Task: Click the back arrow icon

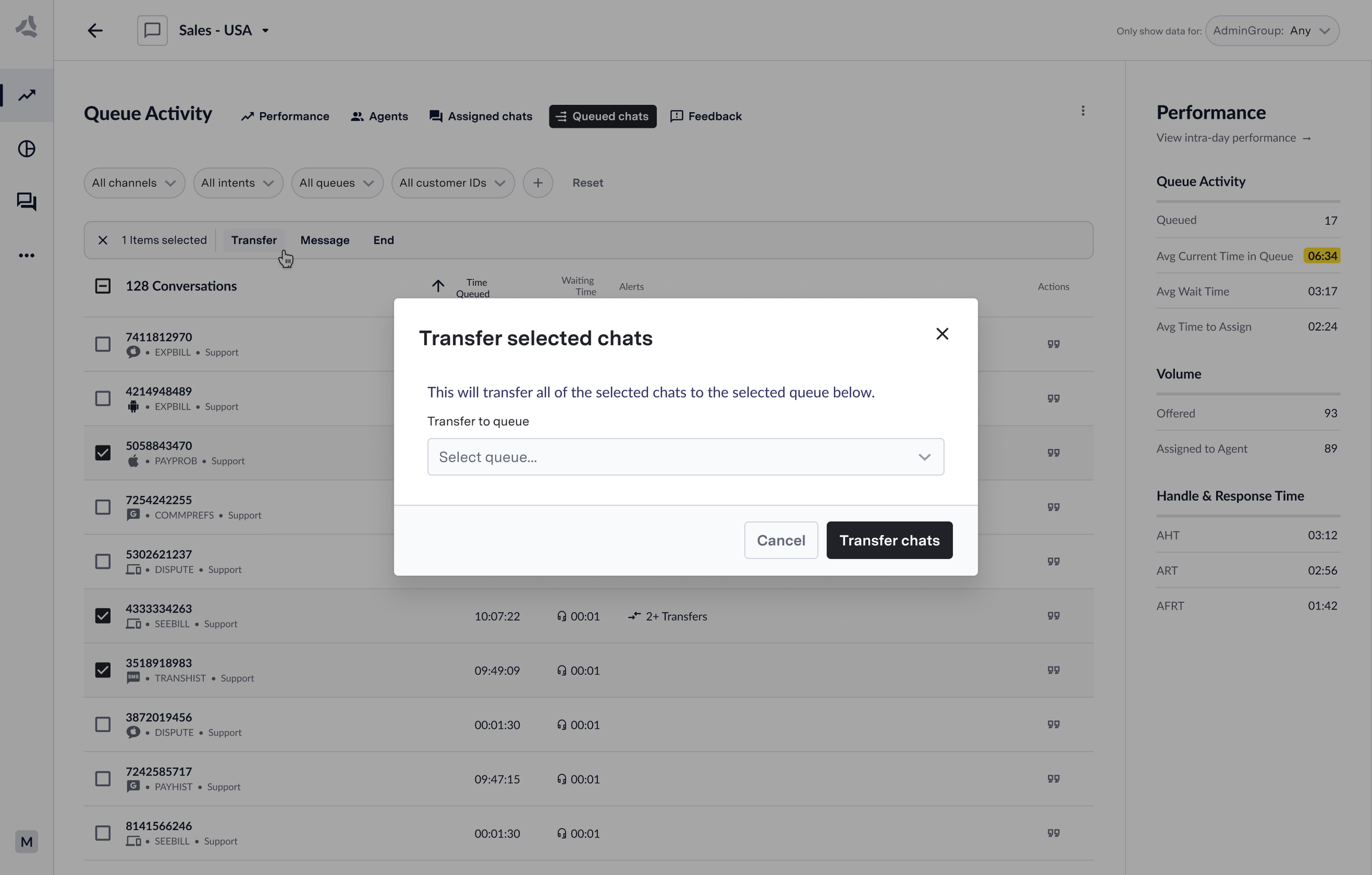Action: (x=95, y=30)
